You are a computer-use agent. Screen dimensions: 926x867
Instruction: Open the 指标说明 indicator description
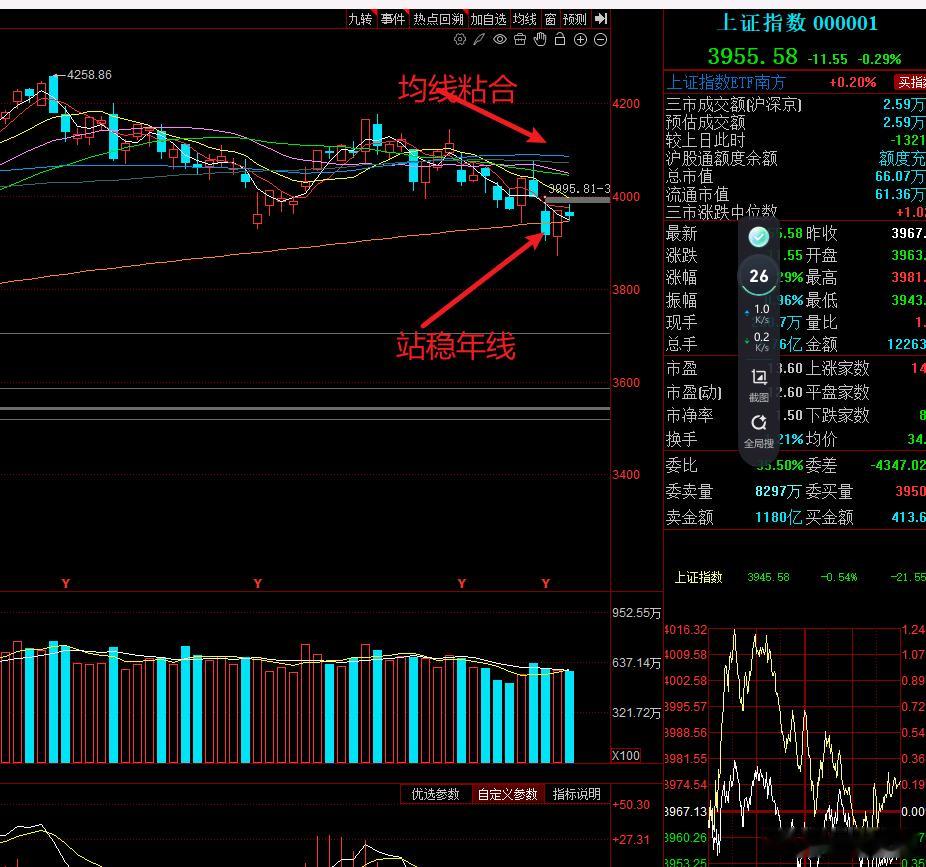[x=576, y=794]
